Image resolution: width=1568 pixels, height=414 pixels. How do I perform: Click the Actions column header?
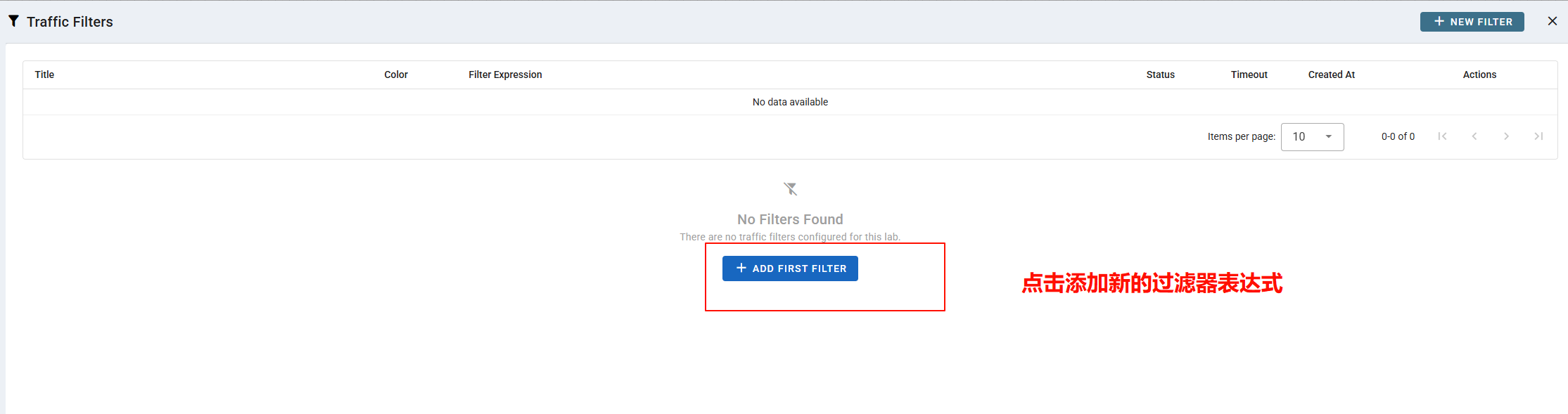(1479, 75)
